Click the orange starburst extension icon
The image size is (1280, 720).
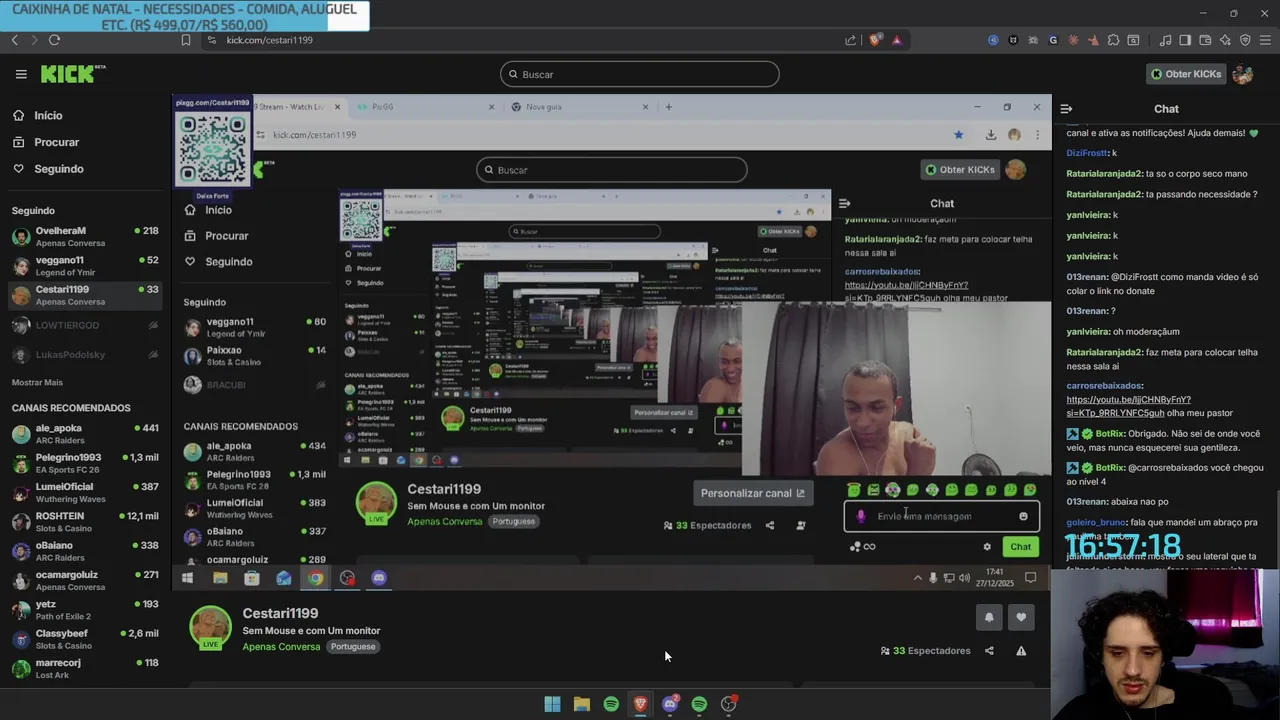(x=1073, y=40)
